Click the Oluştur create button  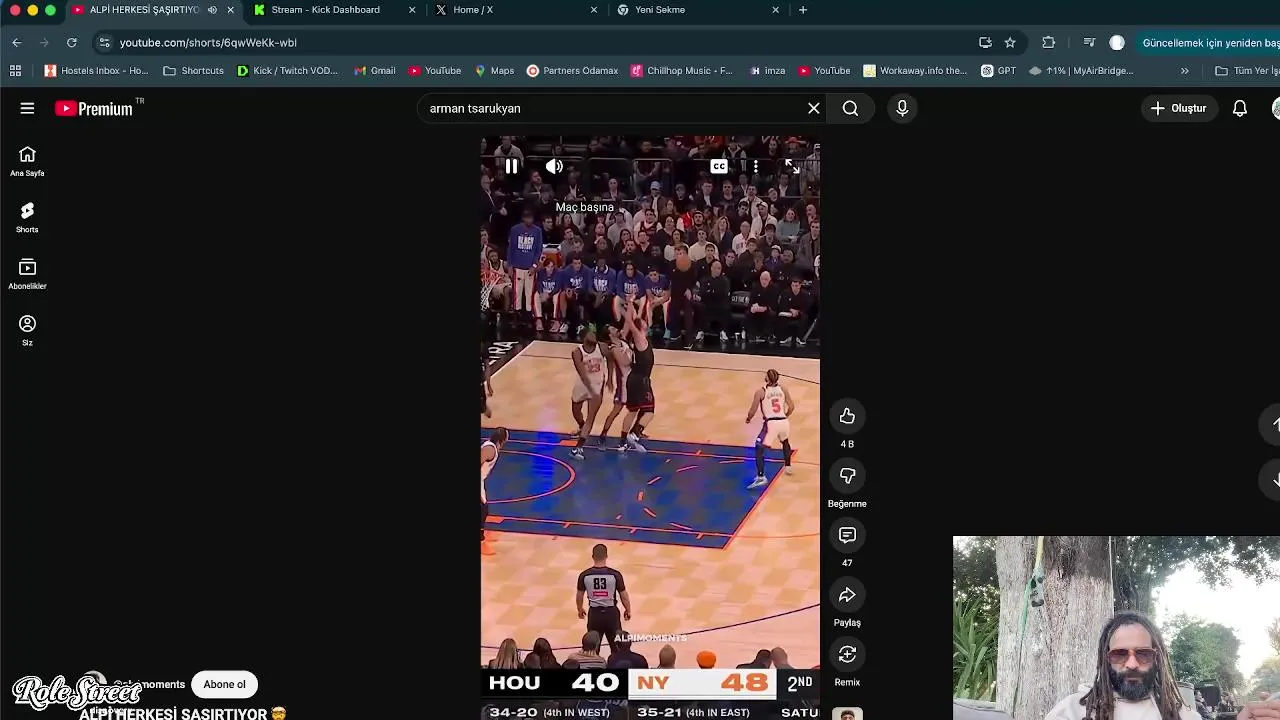pyautogui.click(x=1179, y=108)
